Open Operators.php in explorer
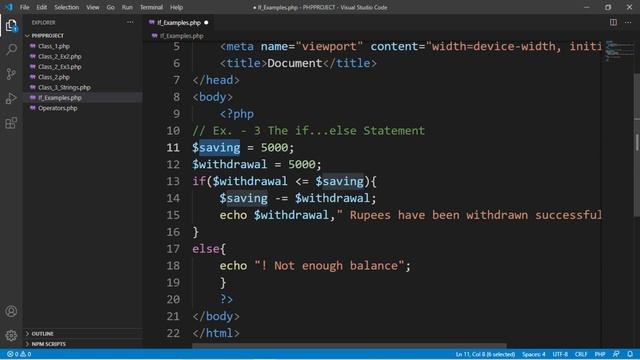 tap(58, 108)
